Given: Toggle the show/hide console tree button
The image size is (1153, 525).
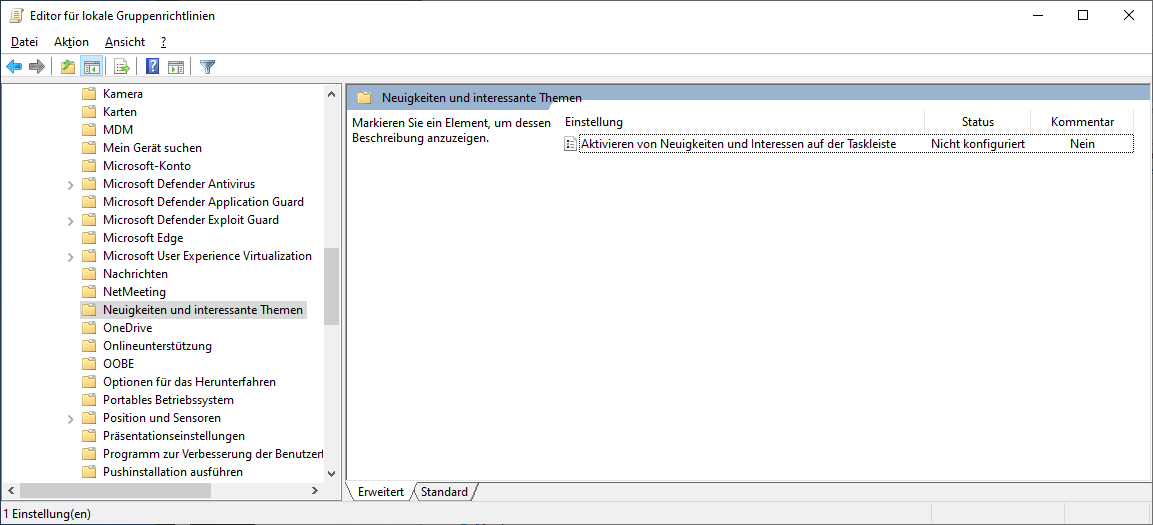Looking at the screenshot, I should (91, 67).
